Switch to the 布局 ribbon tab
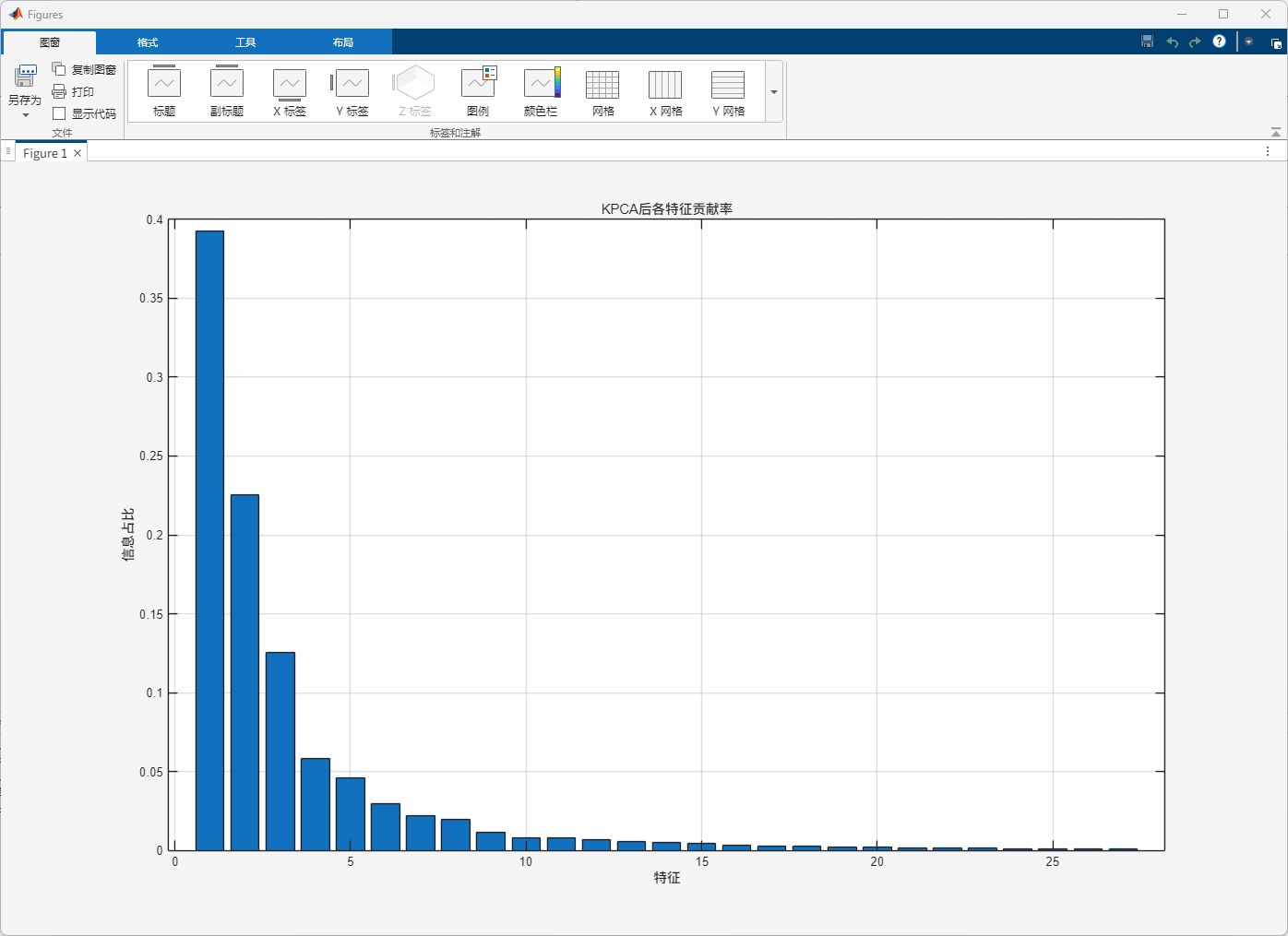This screenshot has height=936, width=1288. point(343,42)
